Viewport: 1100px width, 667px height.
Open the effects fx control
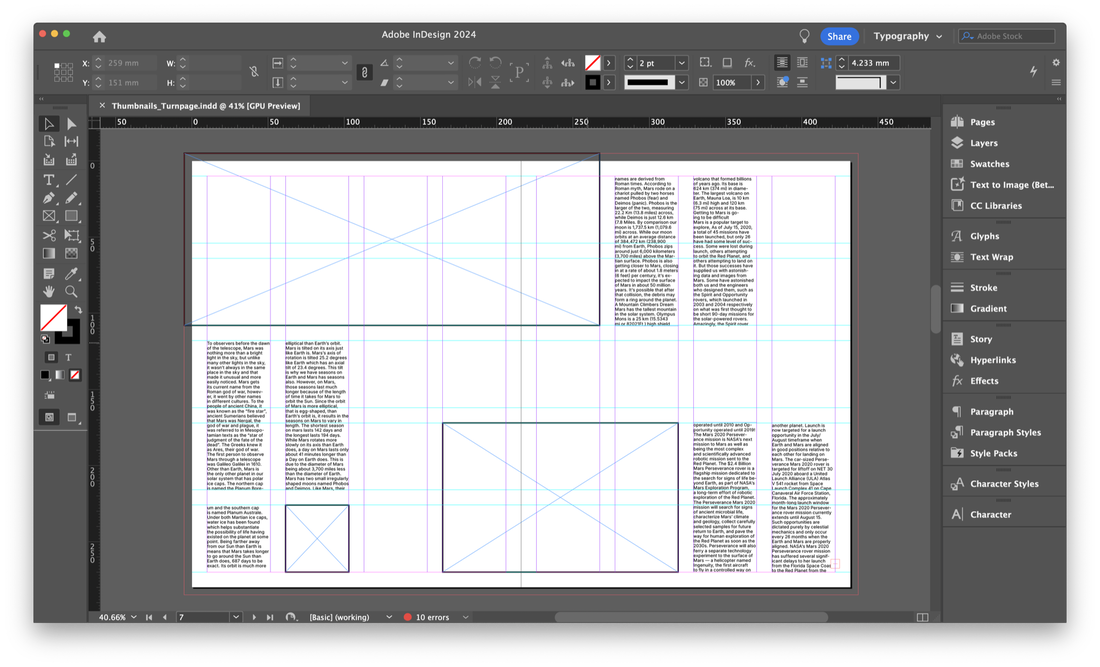[x=749, y=62]
